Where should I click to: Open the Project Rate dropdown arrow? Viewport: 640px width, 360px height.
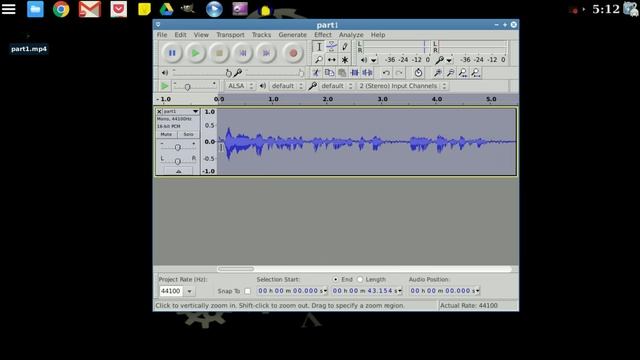(x=189, y=291)
